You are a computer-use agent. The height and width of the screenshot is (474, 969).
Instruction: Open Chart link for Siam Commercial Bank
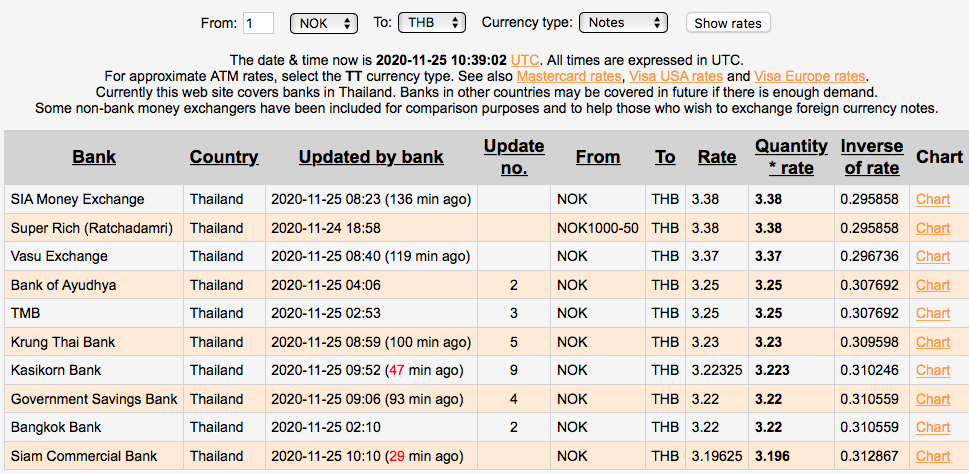[x=933, y=456]
